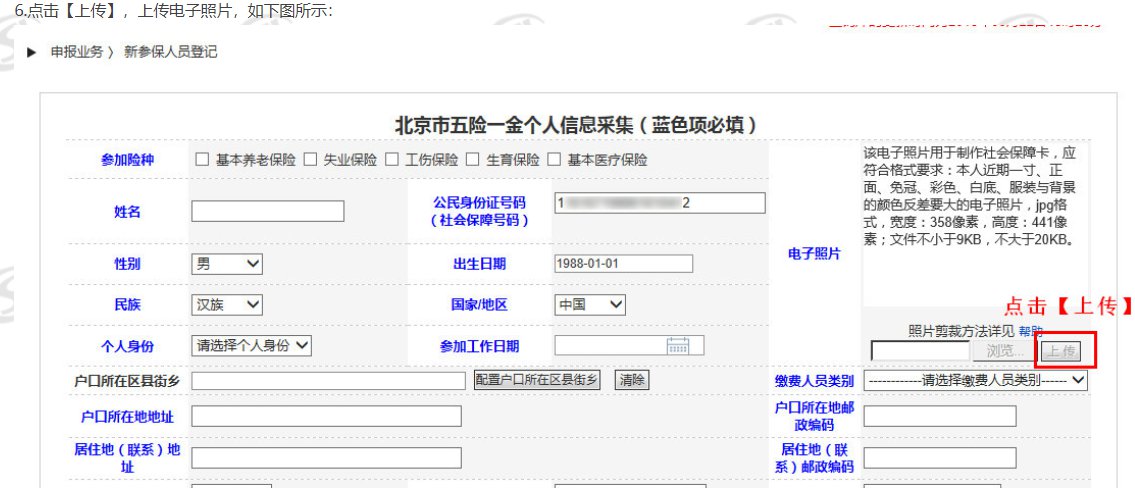Image resolution: width=1135 pixels, height=489 pixels.
Task: Open the calendar icon for 参加工作日期
Action: click(x=678, y=346)
